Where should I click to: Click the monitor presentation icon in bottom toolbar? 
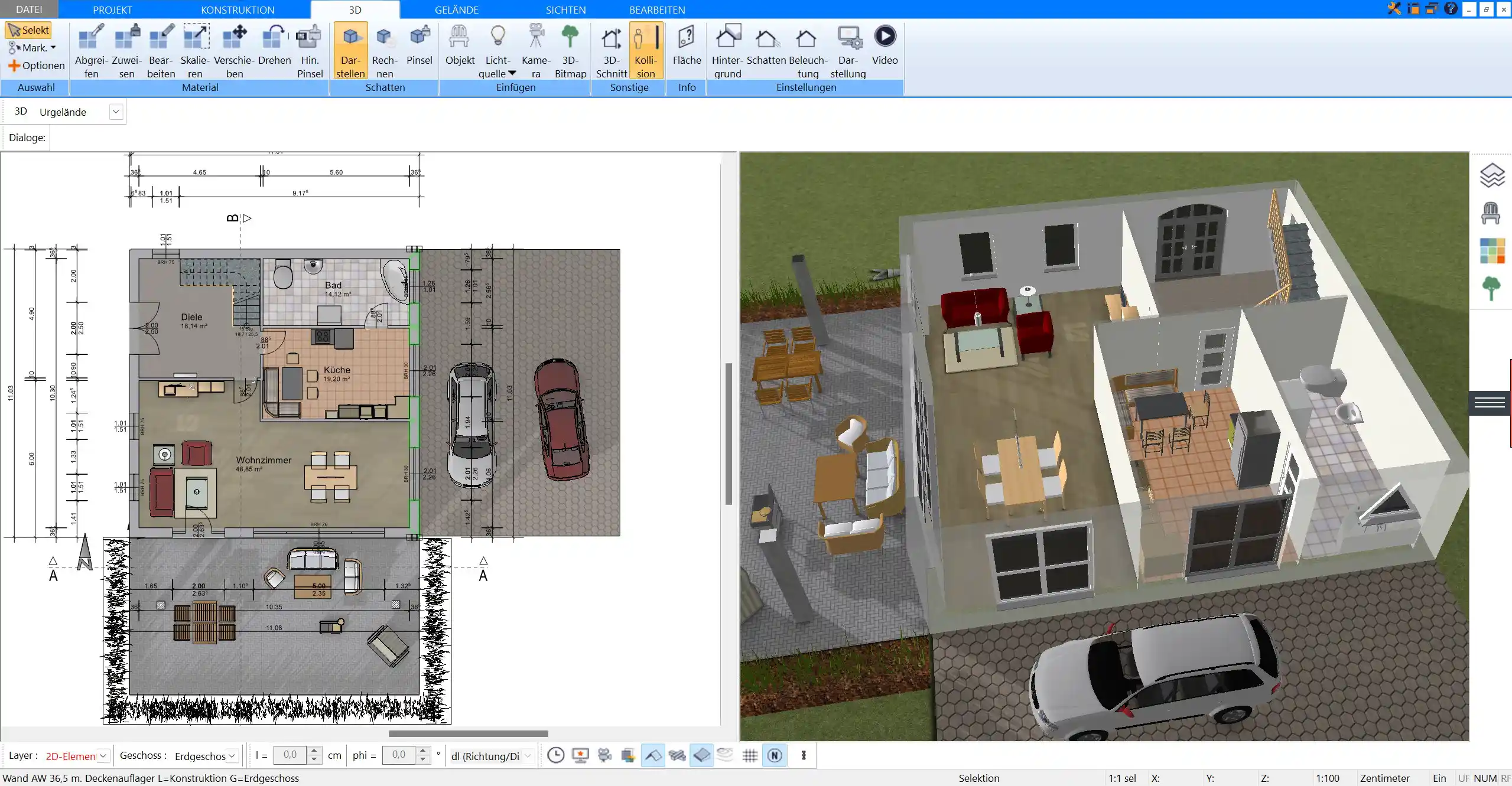[x=580, y=755]
